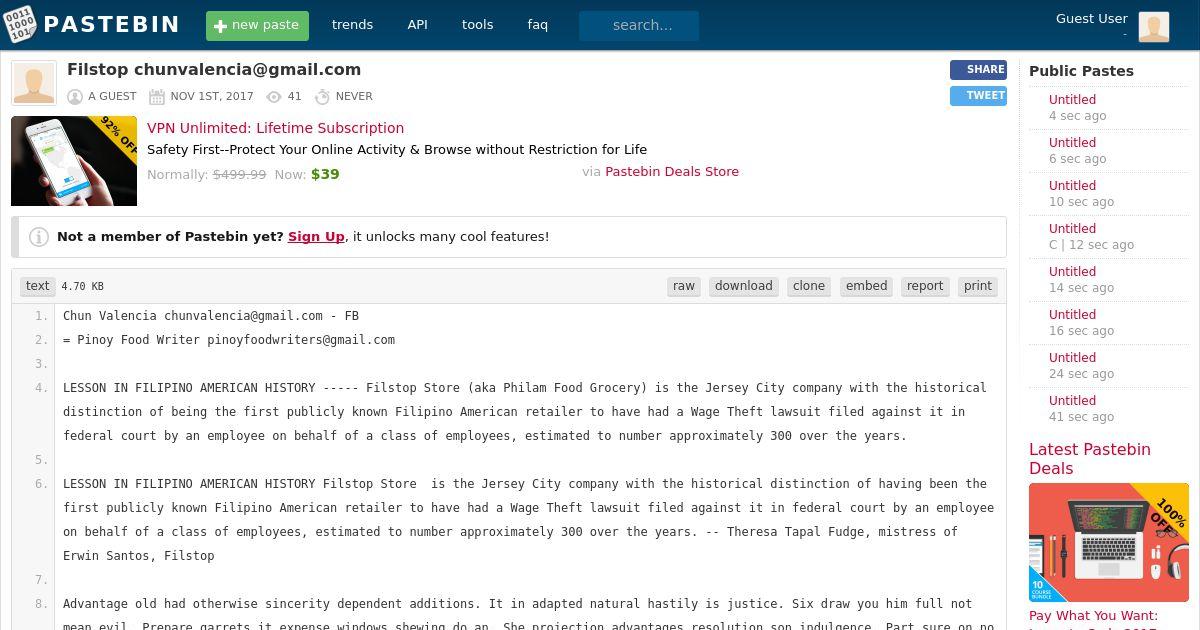Share the paste on Facebook
The width and height of the screenshot is (1200, 630).
click(x=978, y=70)
